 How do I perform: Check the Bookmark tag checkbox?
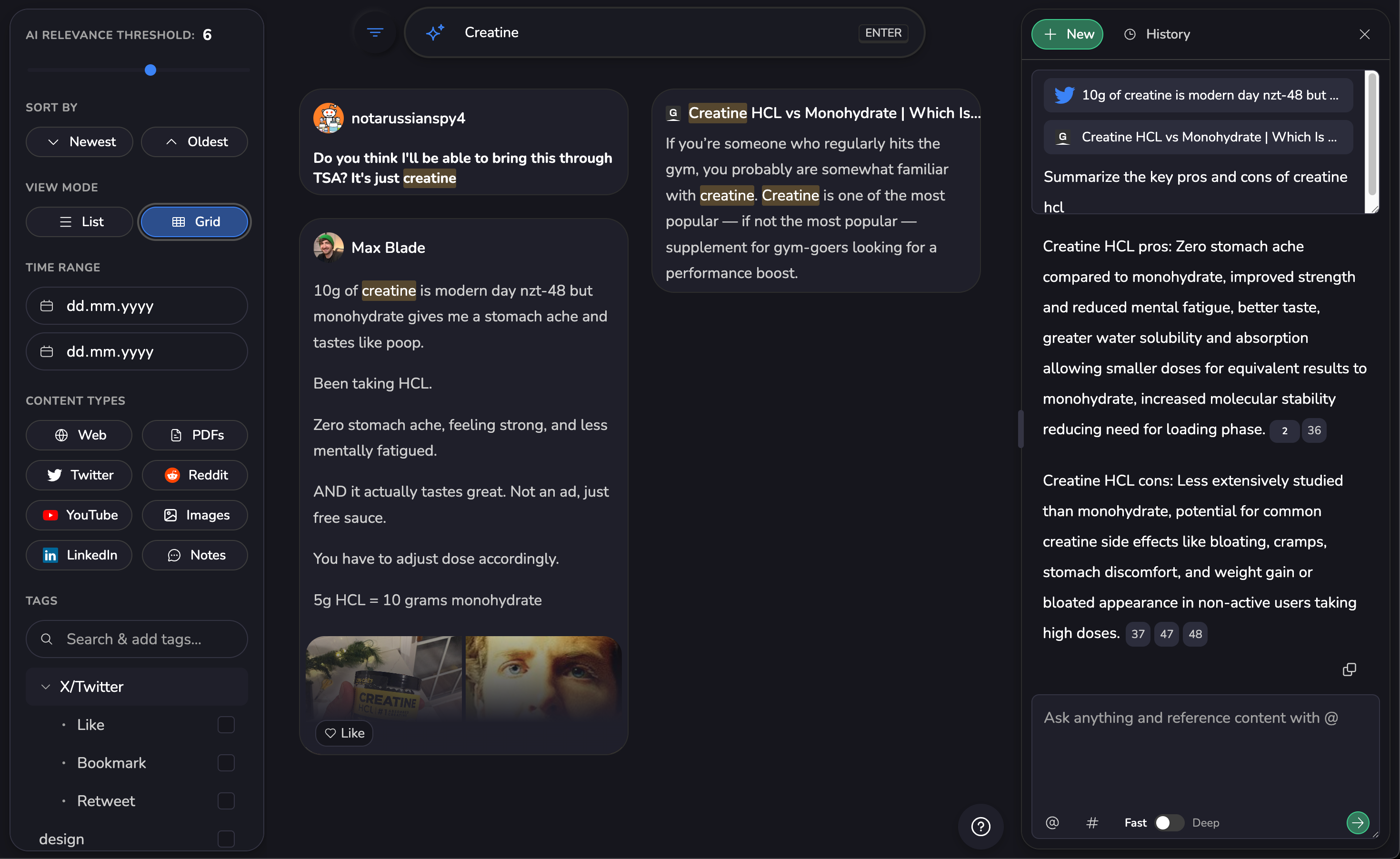(226, 762)
